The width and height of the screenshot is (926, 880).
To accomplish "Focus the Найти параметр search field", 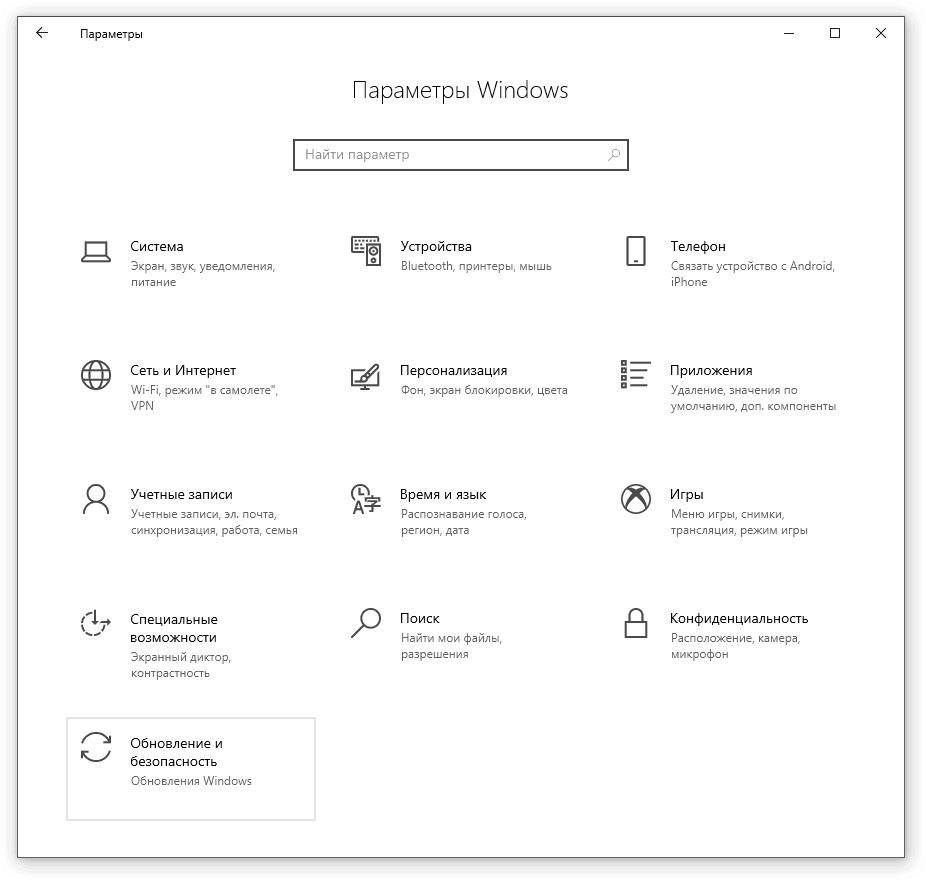I will tap(461, 155).
